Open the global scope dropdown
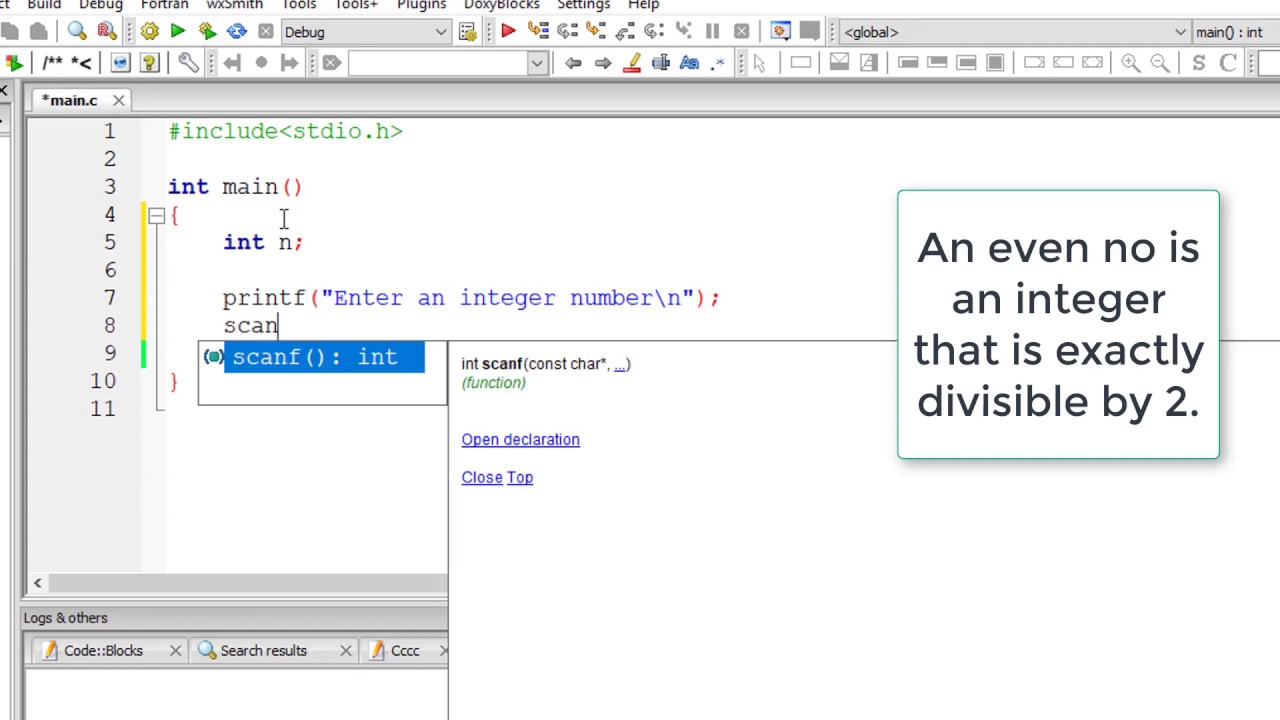 pyautogui.click(x=1015, y=32)
